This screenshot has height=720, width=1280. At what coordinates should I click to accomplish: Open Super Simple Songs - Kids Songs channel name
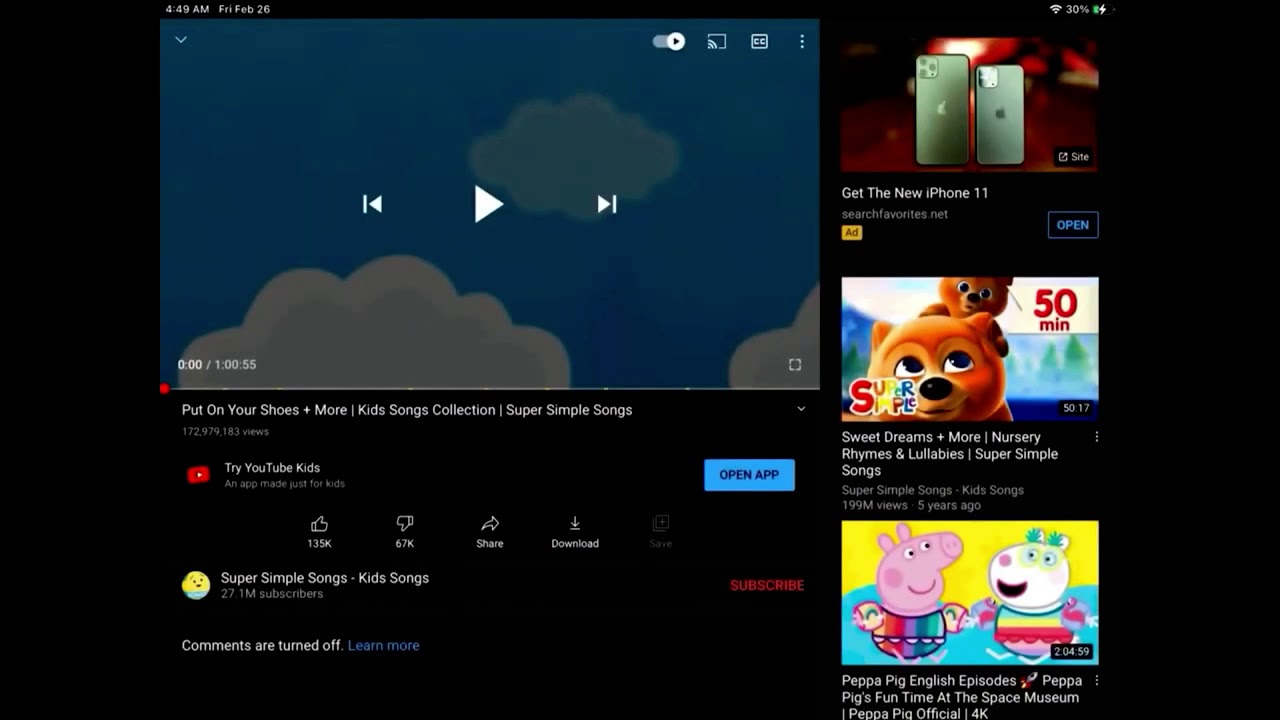(x=325, y=578)
